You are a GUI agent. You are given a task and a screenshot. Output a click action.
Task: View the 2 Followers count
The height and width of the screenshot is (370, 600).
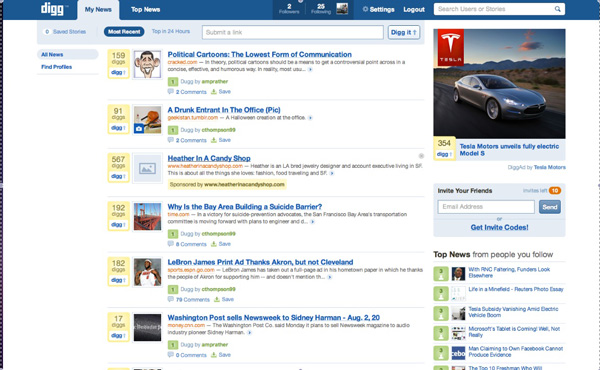(289, 9)
